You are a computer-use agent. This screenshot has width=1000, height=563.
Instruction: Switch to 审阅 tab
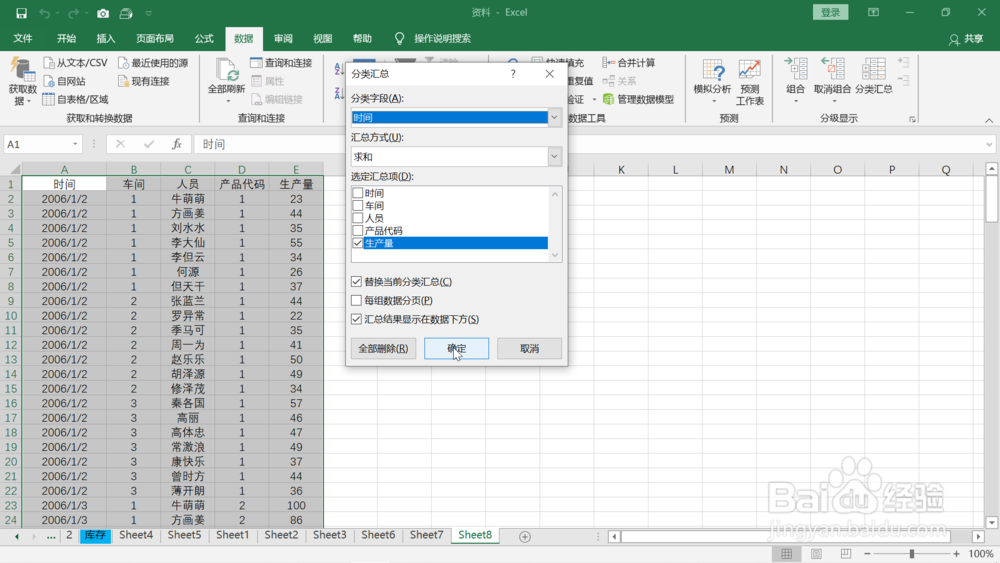coord(283,38)
